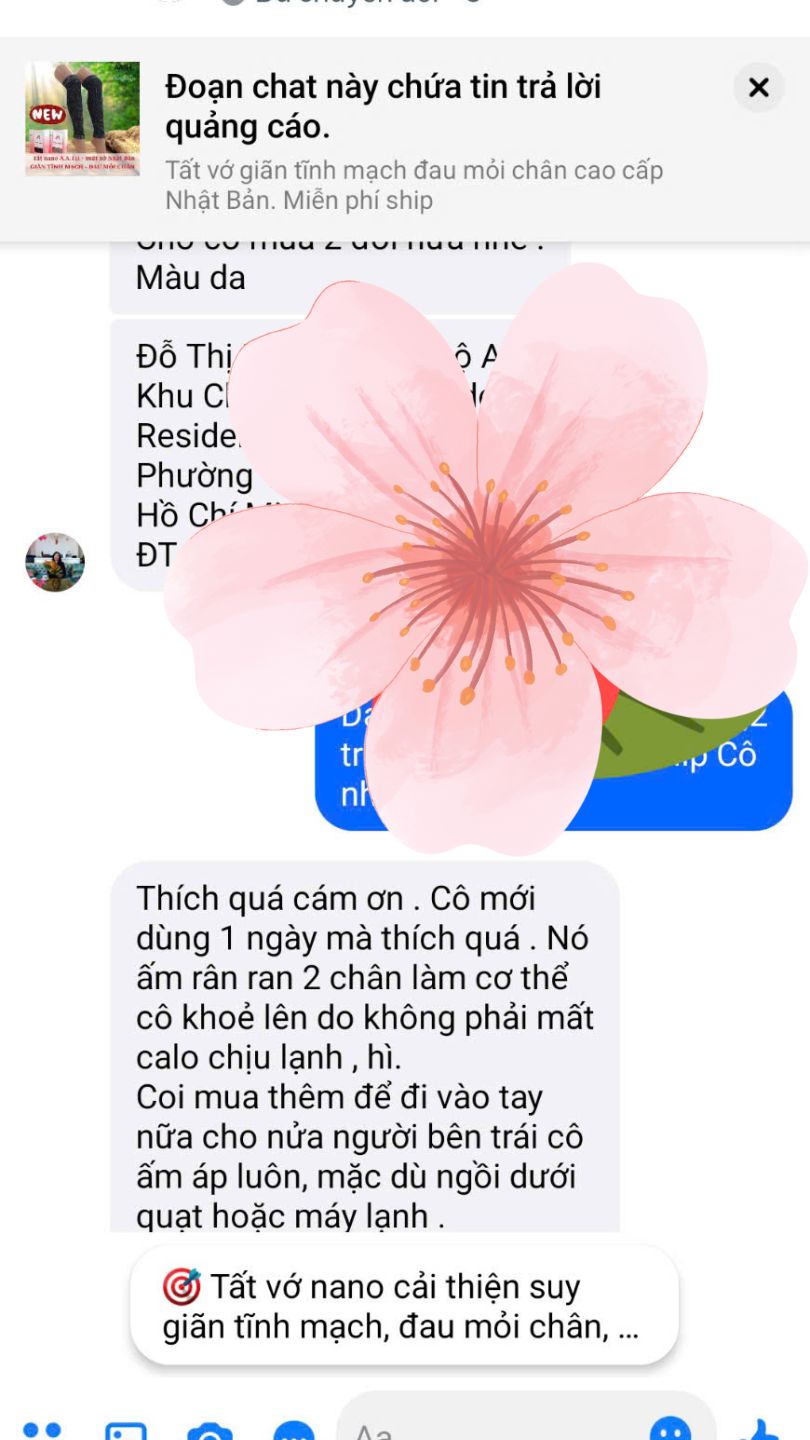Screen dimensions: 810x1440
Task: Tap the "Thích quá cám ơn" message bubble
Action: (364, 1047)
